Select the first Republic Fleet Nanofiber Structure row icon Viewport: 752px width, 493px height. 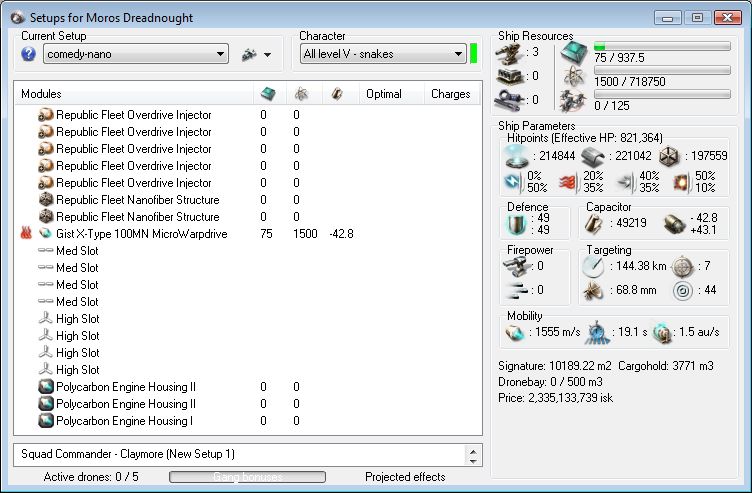(46, 200)
